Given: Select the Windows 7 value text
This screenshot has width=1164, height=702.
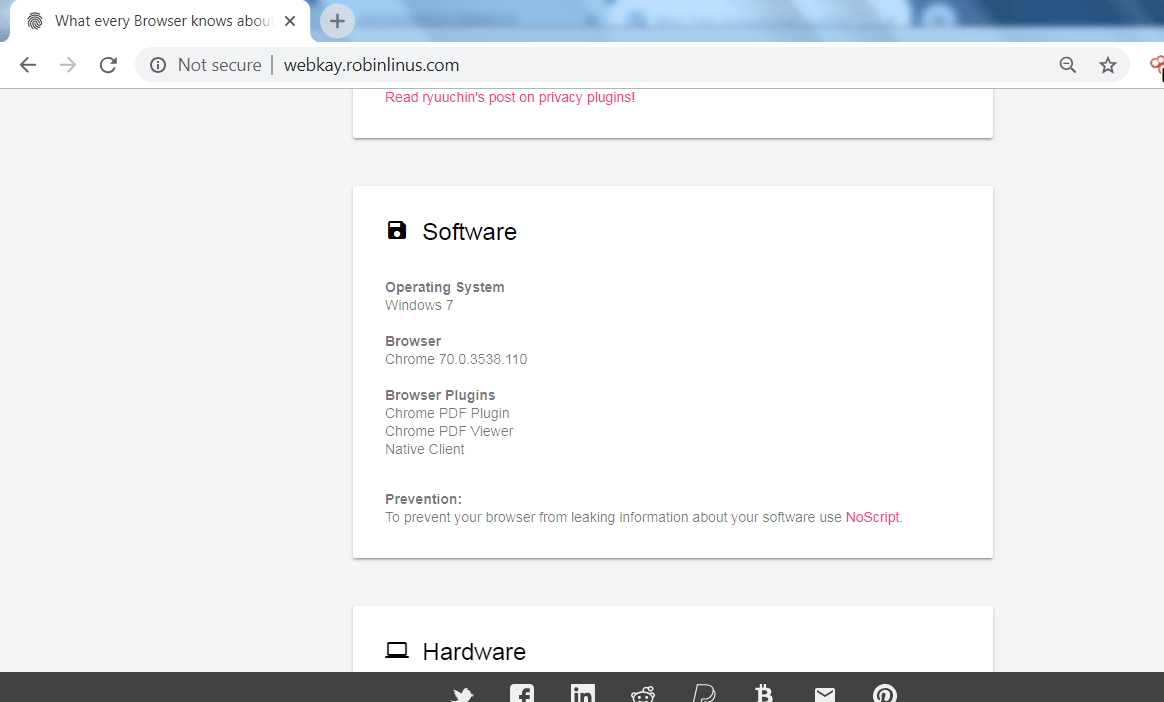Looking at the screenshot, I should click(x=419, y=305).
